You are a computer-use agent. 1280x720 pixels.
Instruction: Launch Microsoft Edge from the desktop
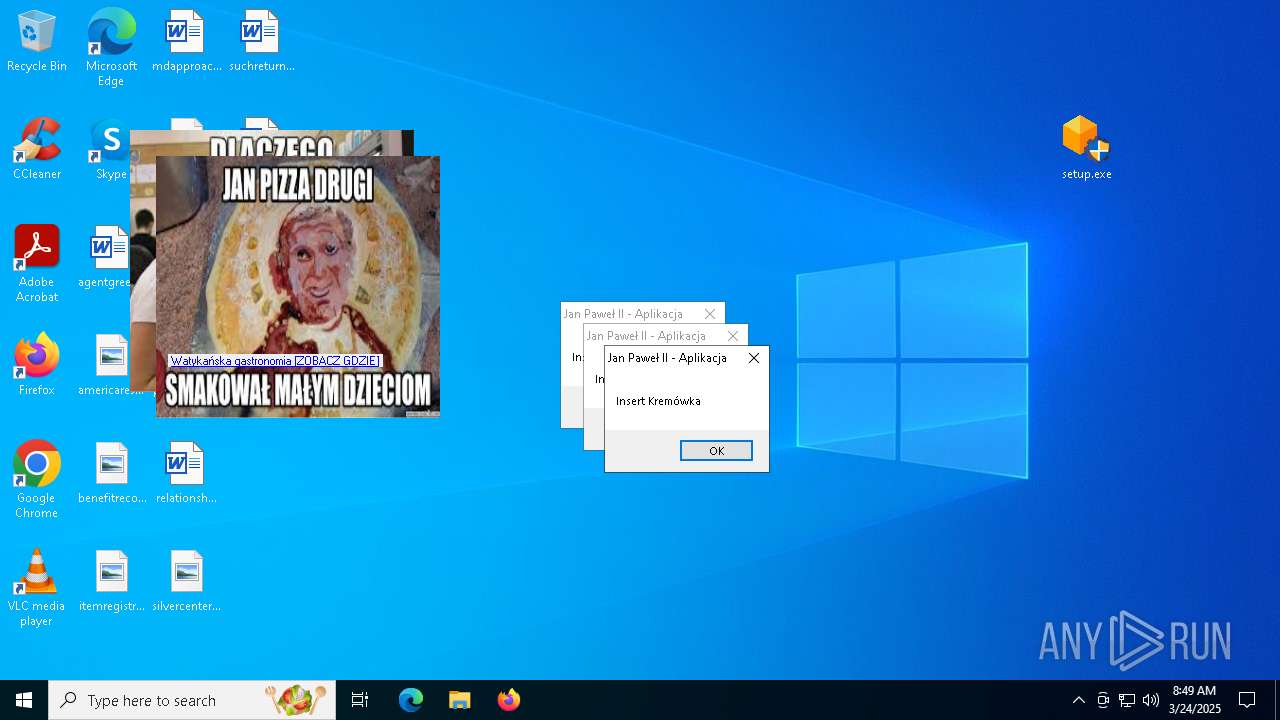pos(111,48)
